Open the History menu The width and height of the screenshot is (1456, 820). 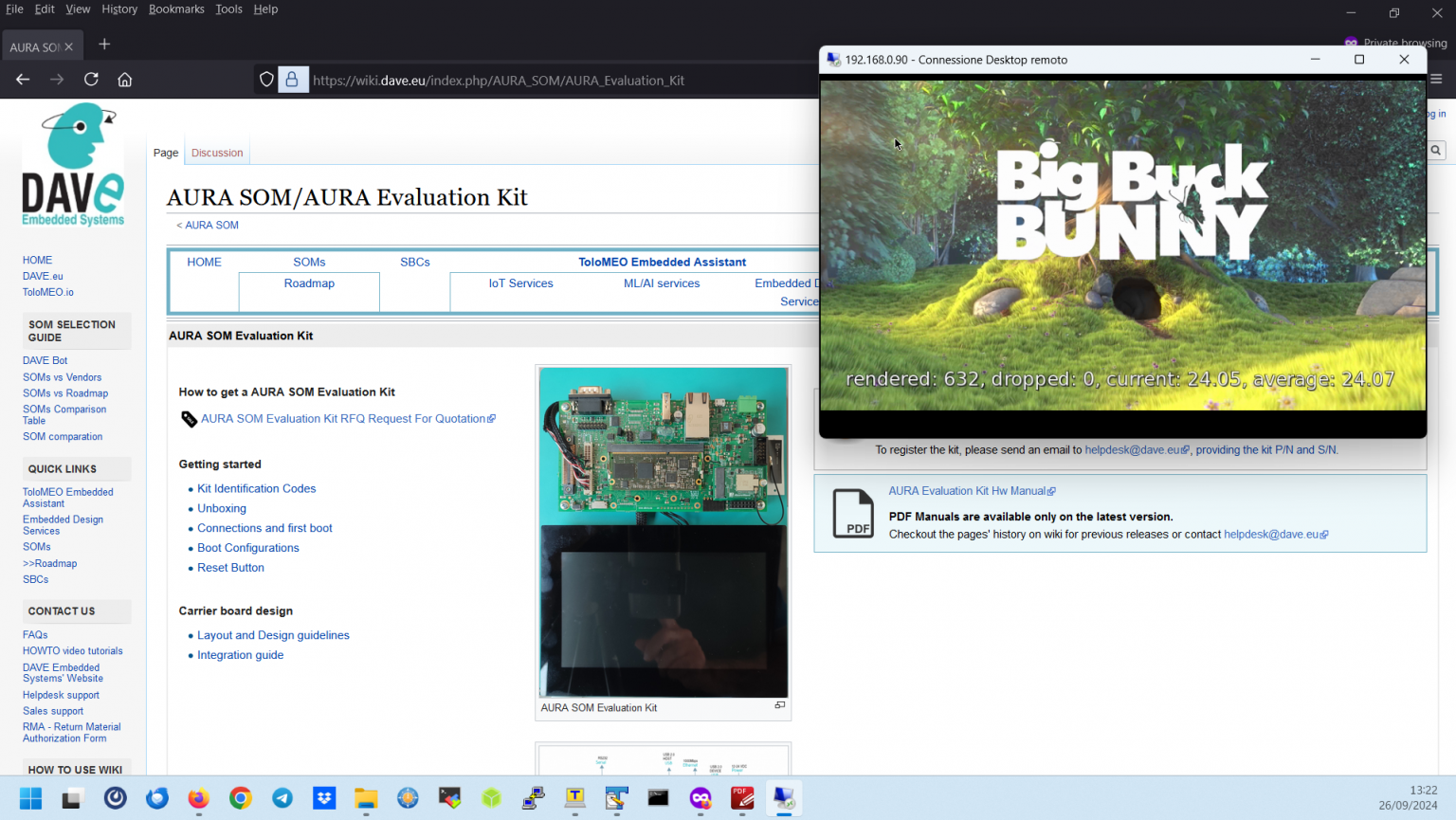[119, 9]
